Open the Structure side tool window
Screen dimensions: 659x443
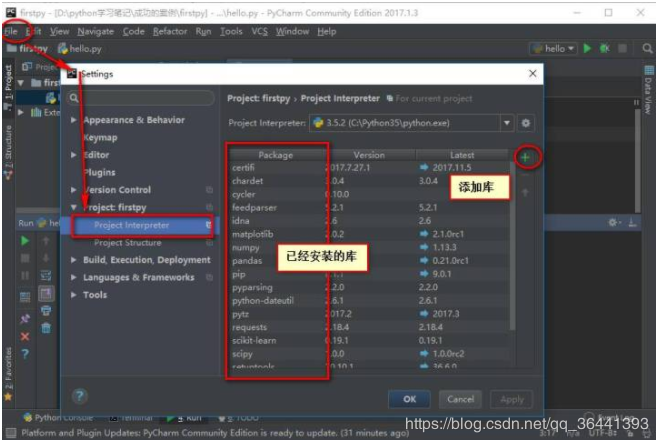pos(8,153)
